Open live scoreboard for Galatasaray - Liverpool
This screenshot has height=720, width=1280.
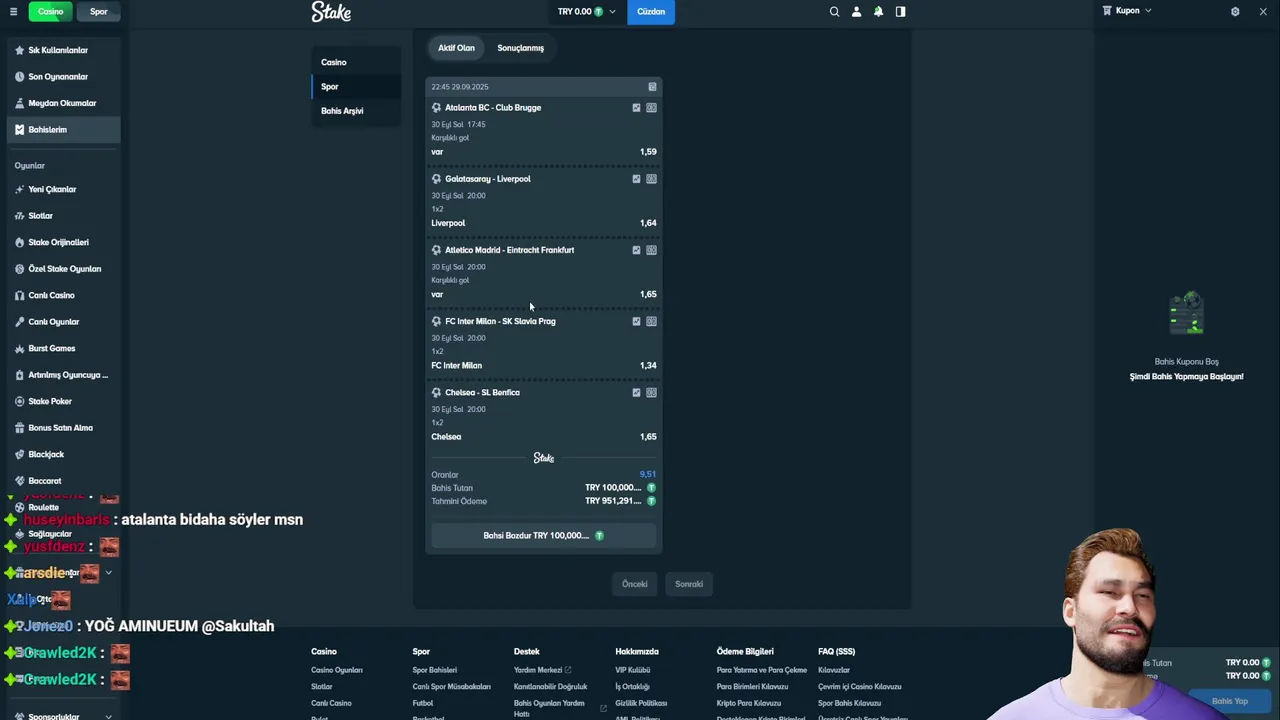click(x=651, y=179)
